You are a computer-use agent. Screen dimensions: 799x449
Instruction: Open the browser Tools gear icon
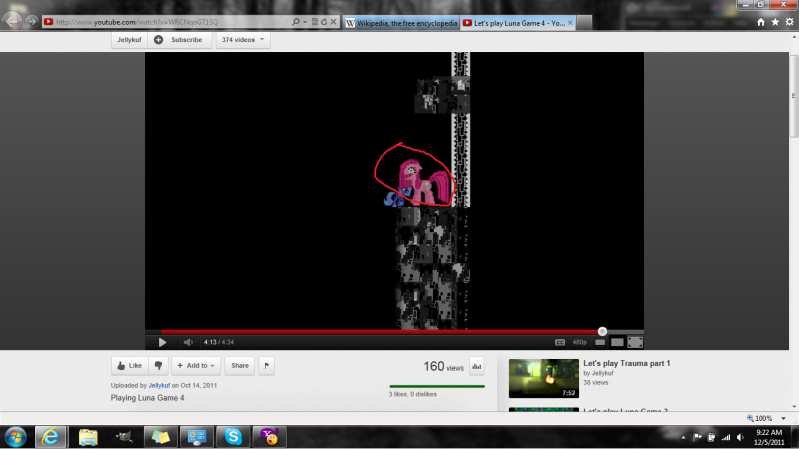(x=789, y=22)
